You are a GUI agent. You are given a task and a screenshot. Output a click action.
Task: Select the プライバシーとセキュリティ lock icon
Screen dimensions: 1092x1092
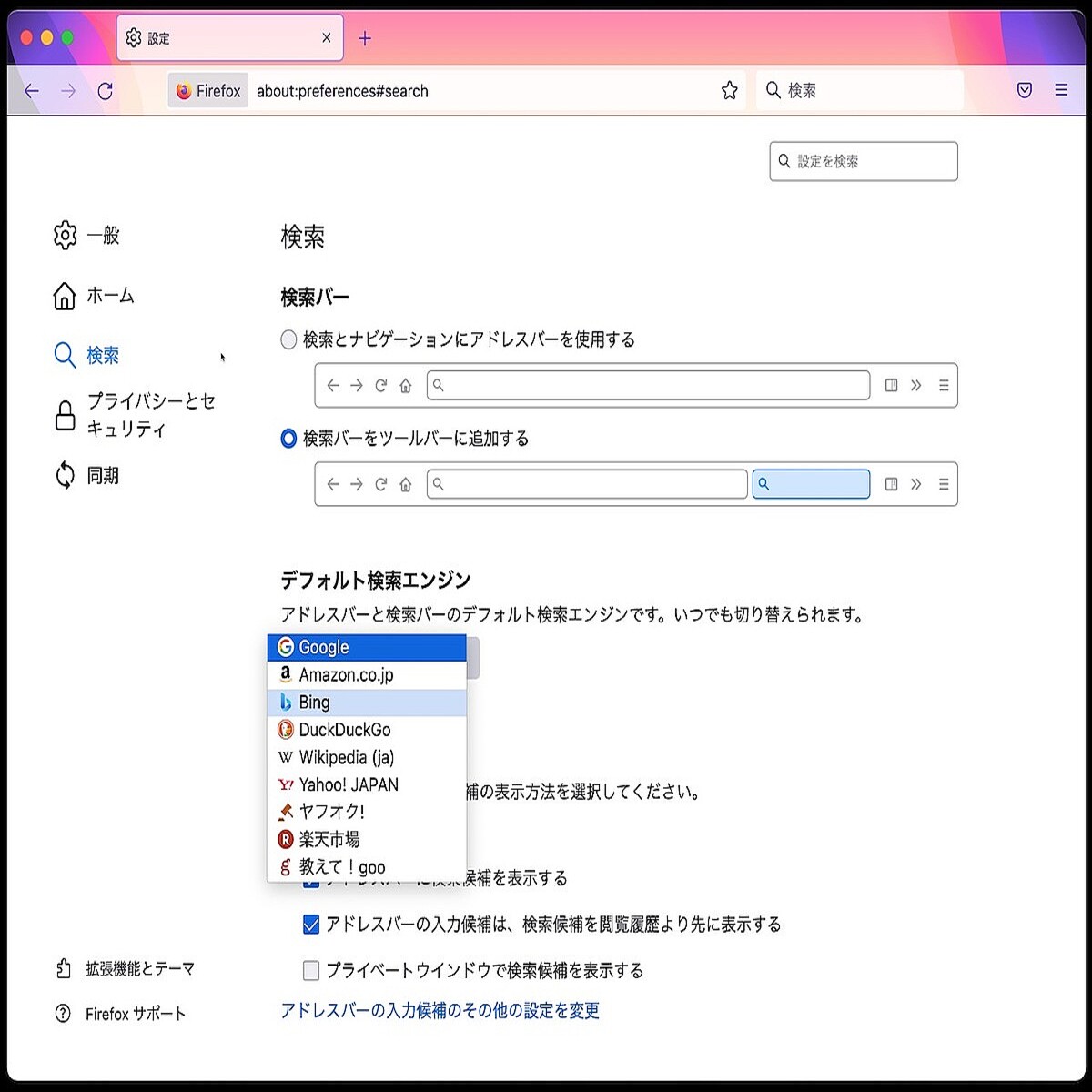pos(64,415)
